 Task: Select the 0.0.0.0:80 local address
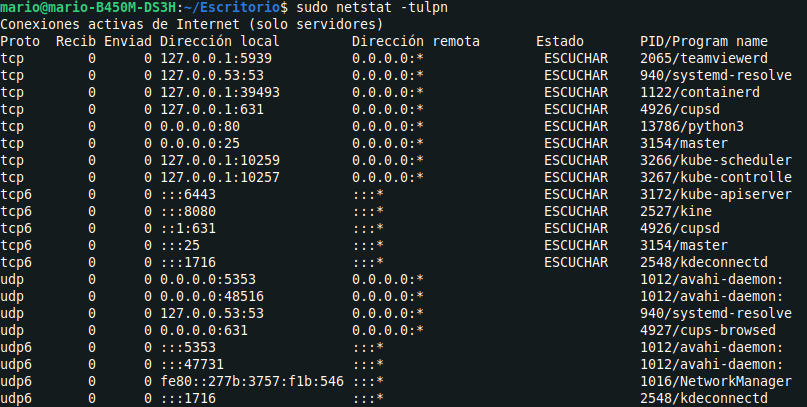click(200, 126)
